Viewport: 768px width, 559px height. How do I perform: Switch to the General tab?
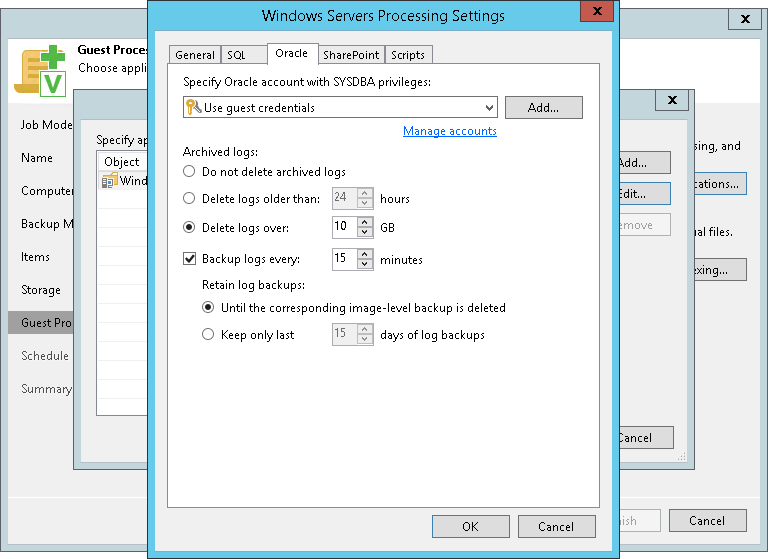tap(194, 55)
